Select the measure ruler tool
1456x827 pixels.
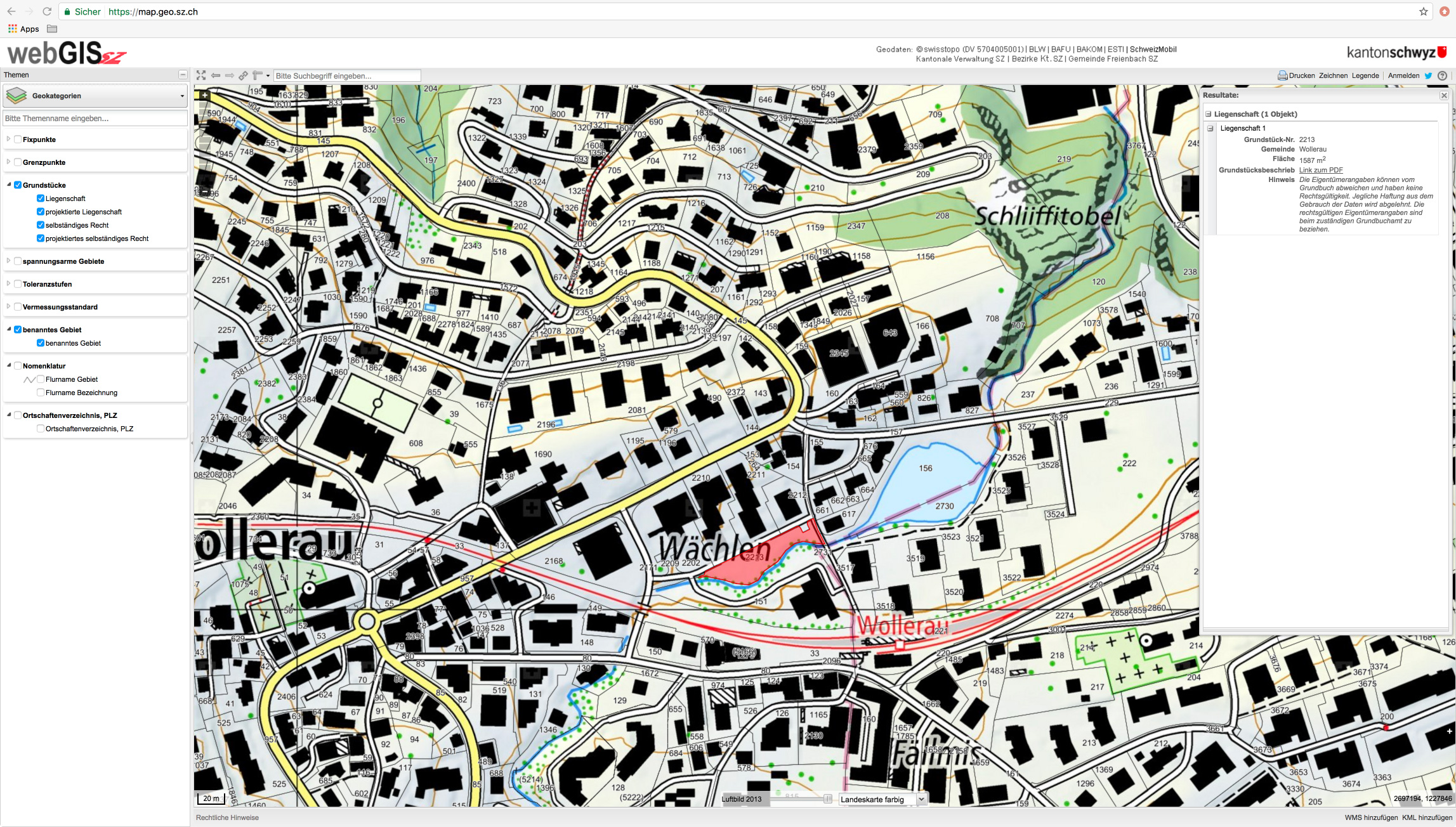coord(258,75)
